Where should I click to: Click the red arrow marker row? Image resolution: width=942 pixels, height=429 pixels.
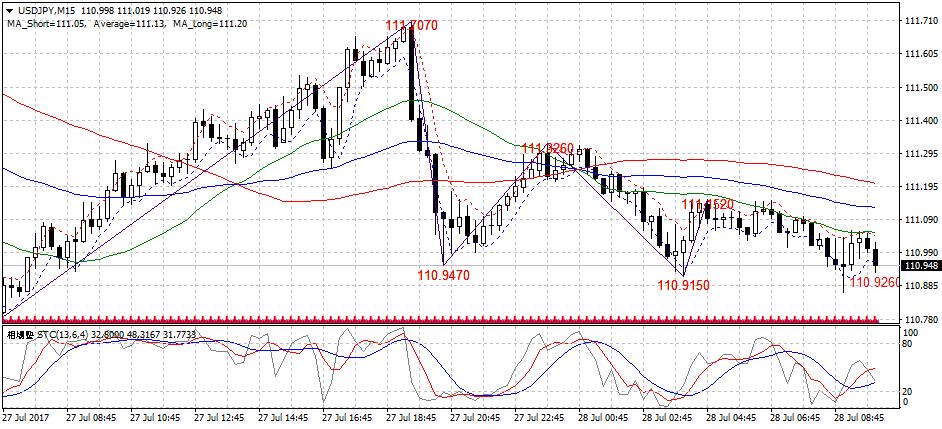440,317
